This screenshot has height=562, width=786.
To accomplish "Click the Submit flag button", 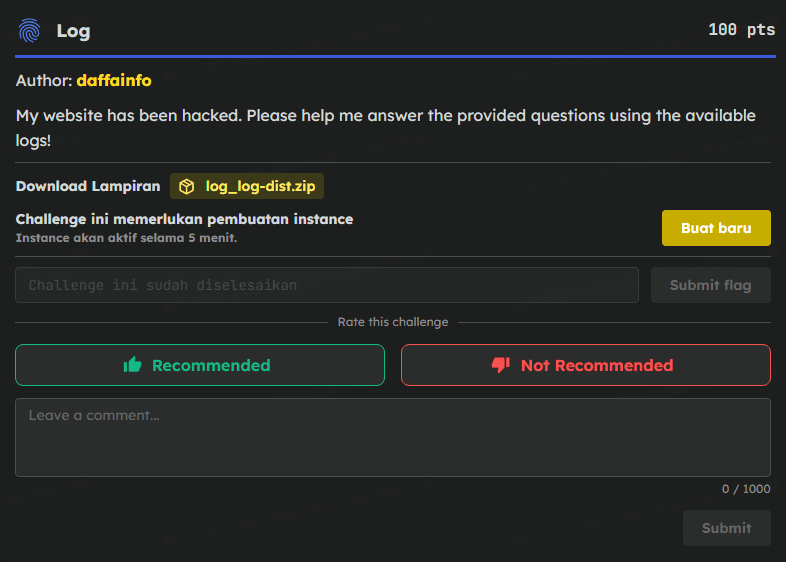I will [710, 285].
